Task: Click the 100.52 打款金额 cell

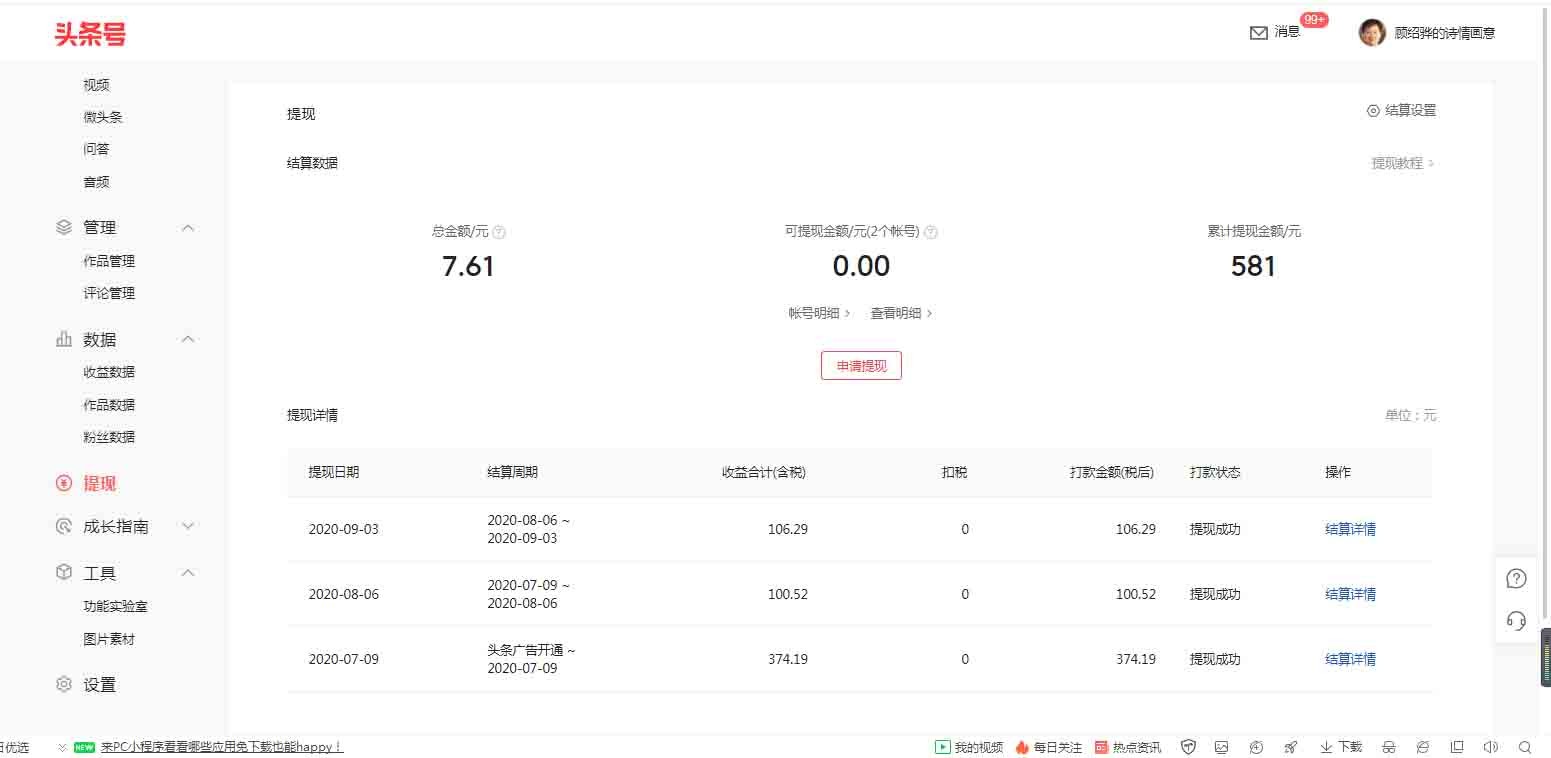Action: 1136,594
